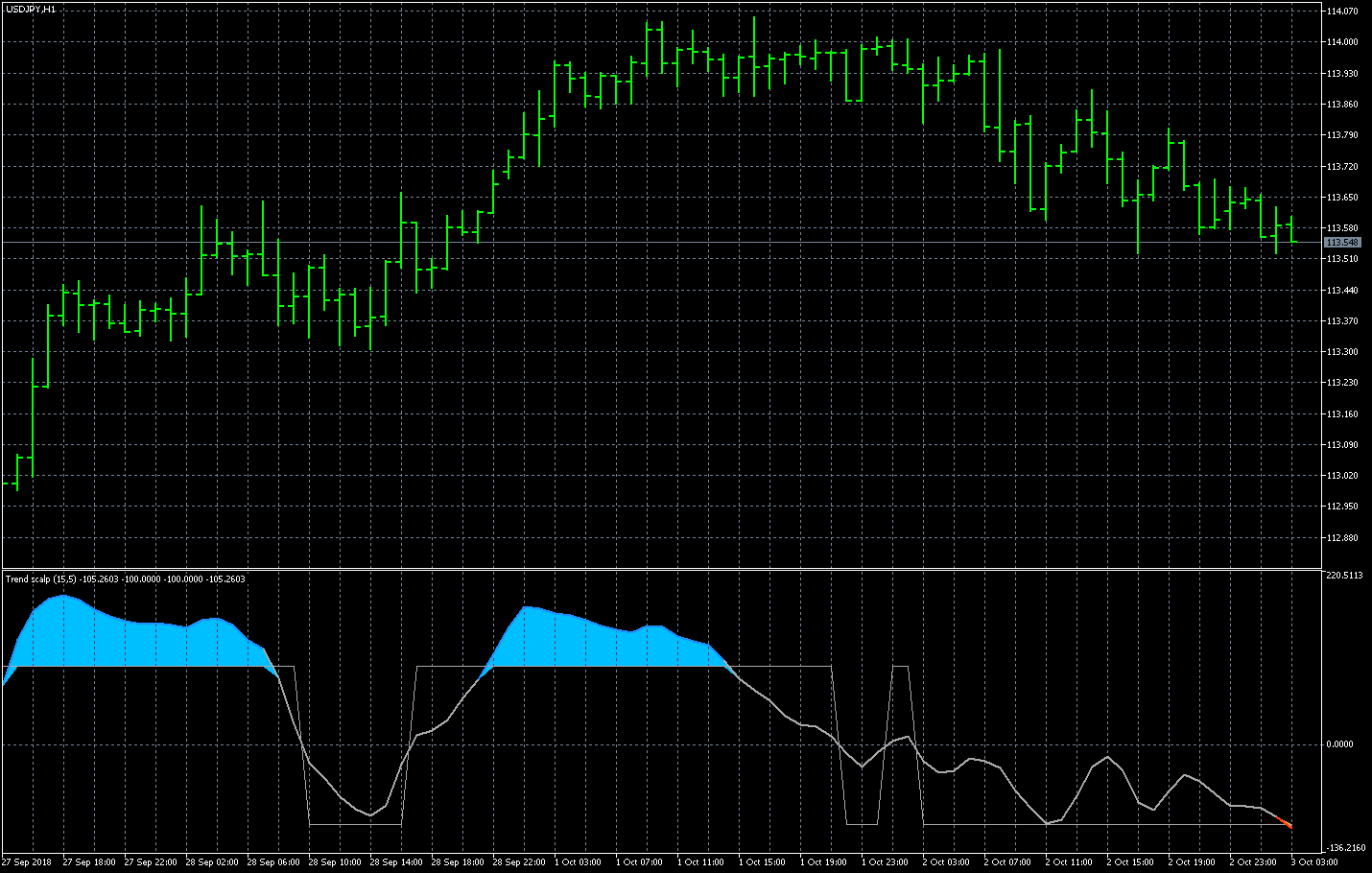This screenshot has width=1372, height=873.
Task: Click the 113.020 price scale label
Action: 1341,476
